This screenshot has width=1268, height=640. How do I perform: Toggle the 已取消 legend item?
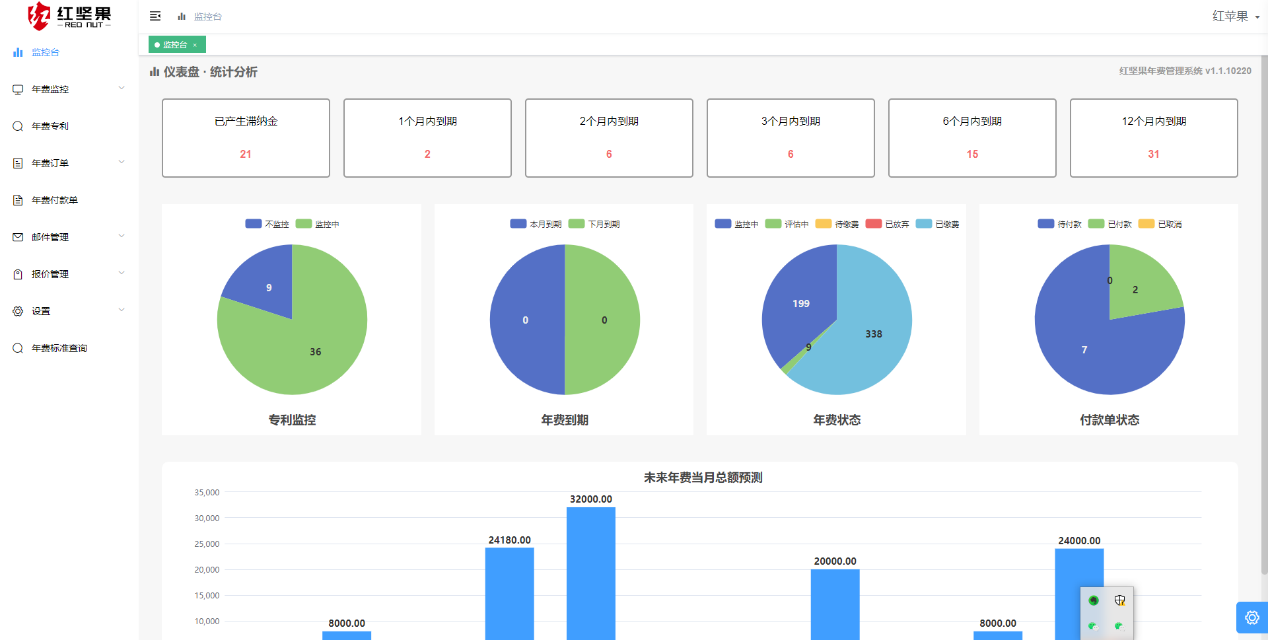tap(1160, 224)
